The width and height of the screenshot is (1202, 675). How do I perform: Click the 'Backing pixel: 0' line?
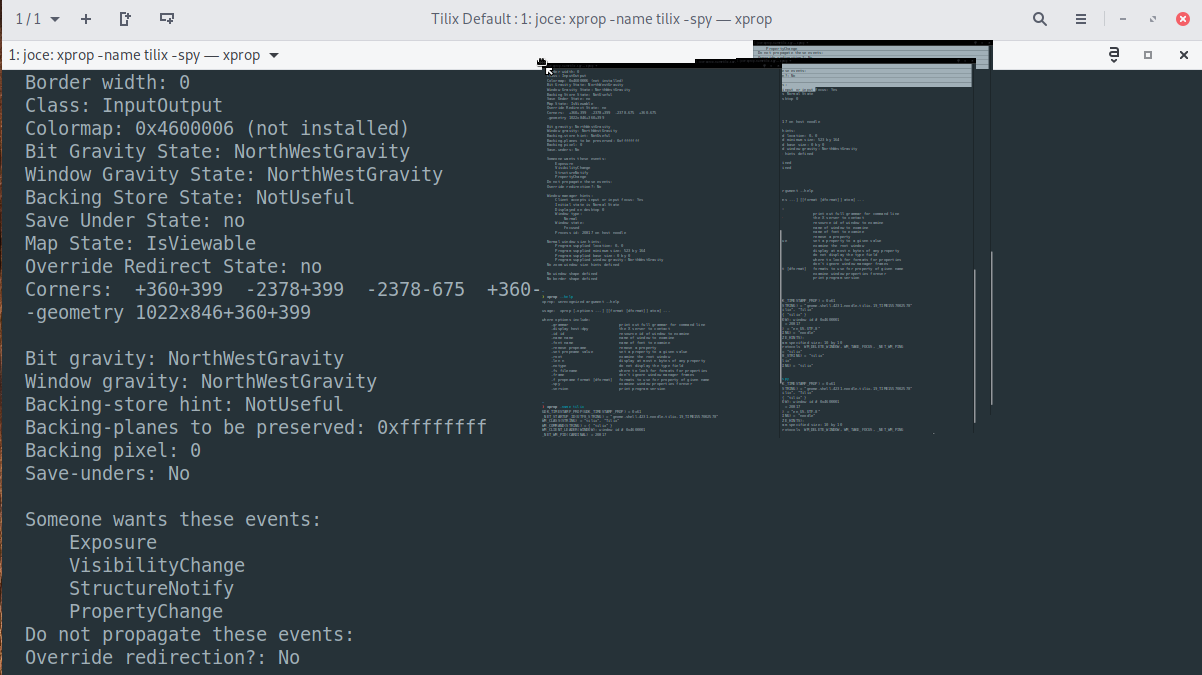pyautogui.click(x=113, y=450)
